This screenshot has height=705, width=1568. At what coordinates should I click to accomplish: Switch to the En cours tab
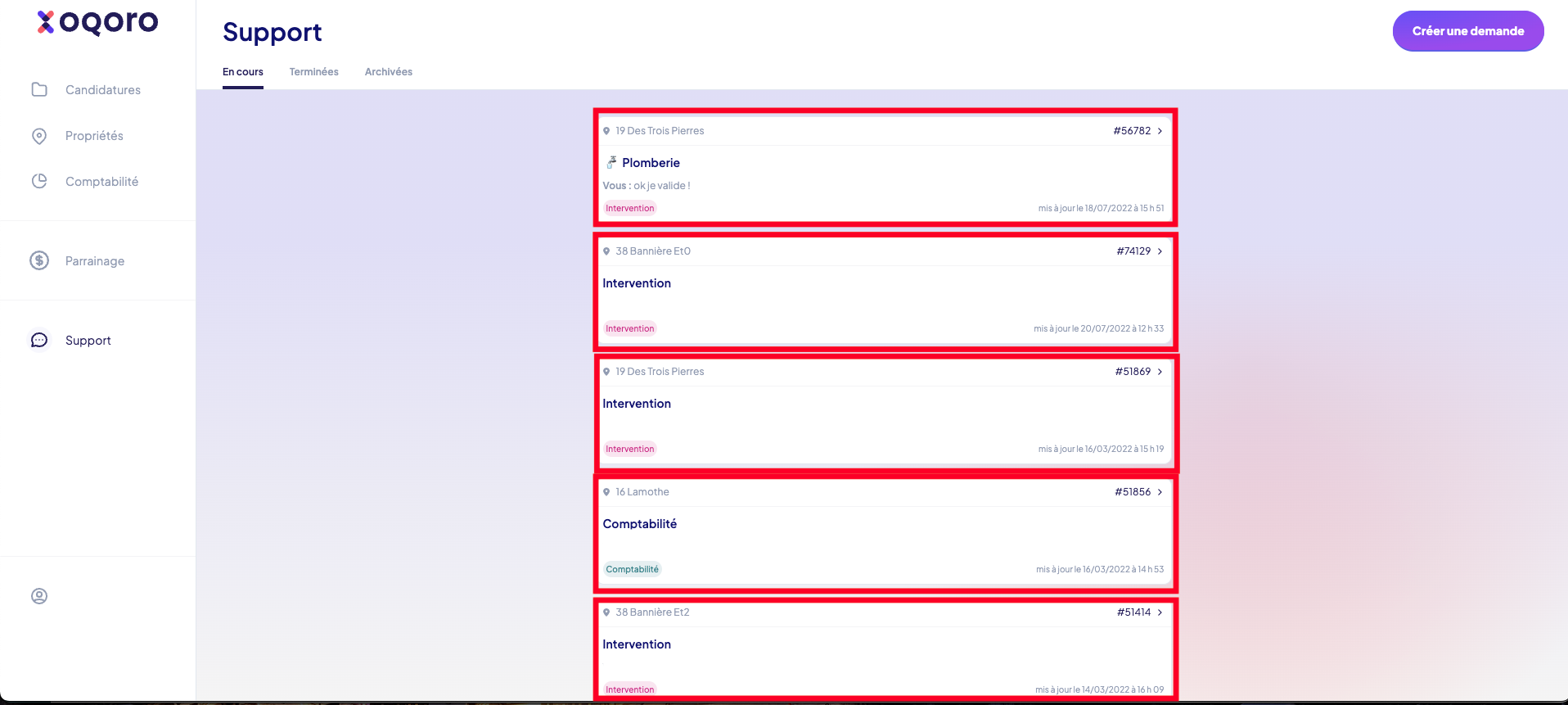coord(243,72)
